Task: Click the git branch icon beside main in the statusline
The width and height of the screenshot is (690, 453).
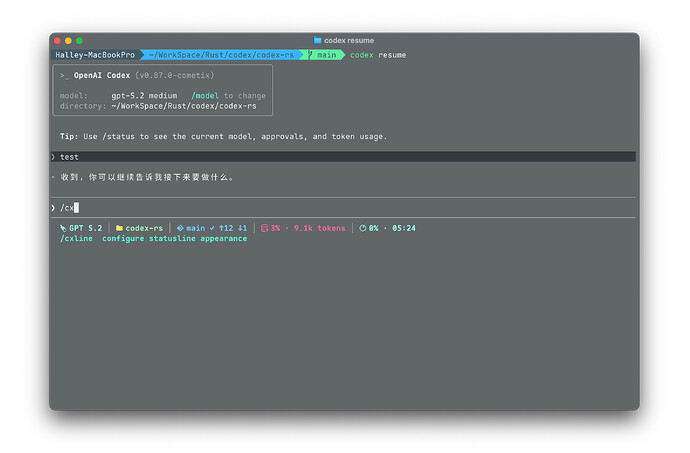Action: click(x=180, y=228)
